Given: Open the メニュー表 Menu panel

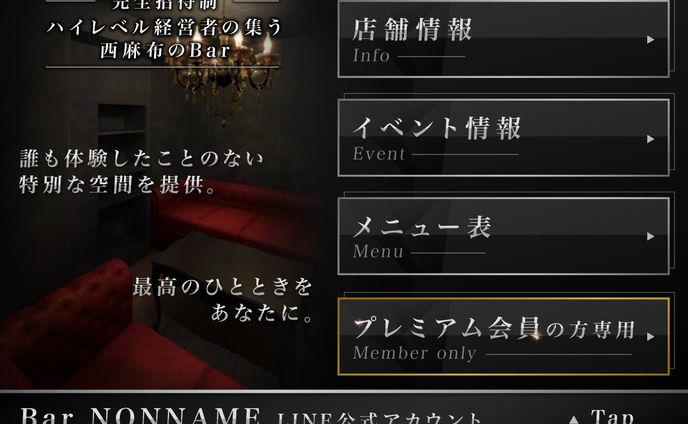Looking at the screenshot, I should (x=503, y=236).
